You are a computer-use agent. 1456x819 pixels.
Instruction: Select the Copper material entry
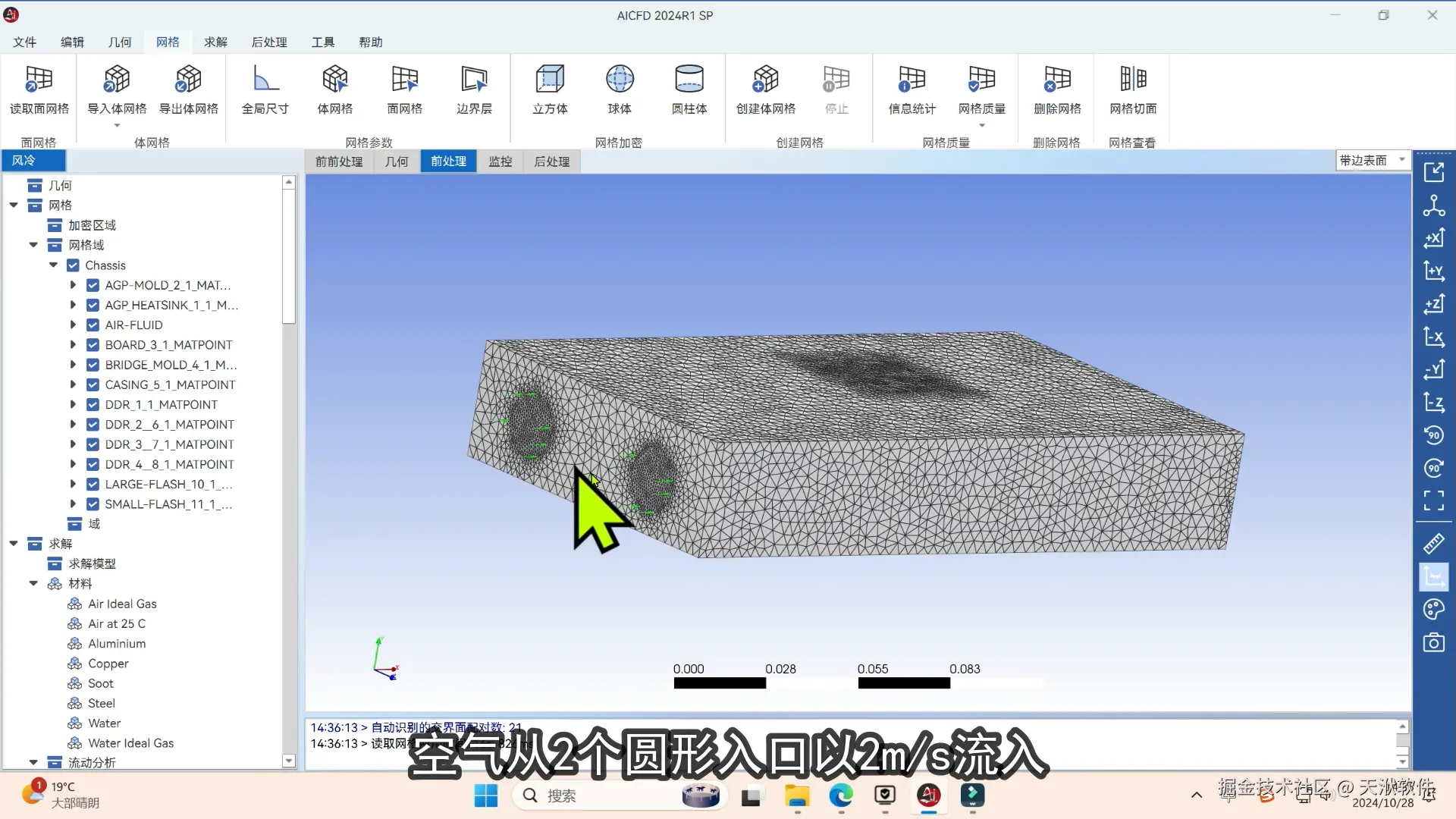108,664
